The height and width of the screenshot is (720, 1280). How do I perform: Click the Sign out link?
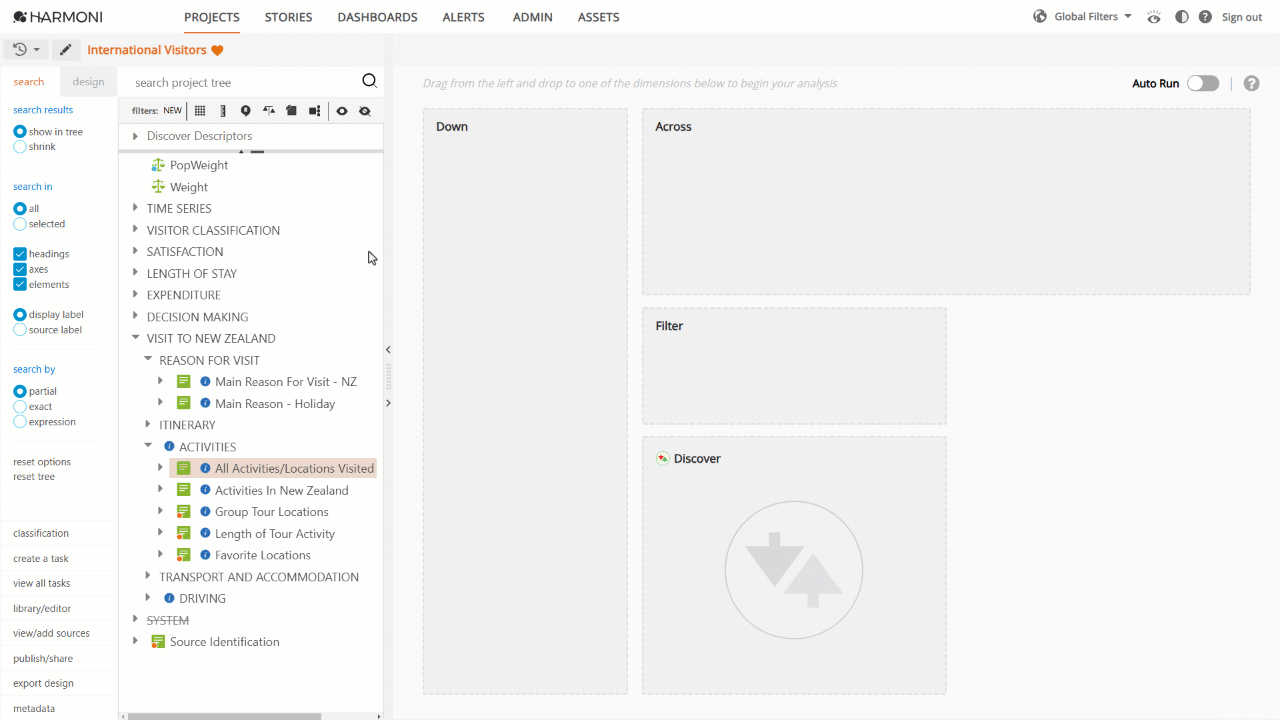(1242, 17)
